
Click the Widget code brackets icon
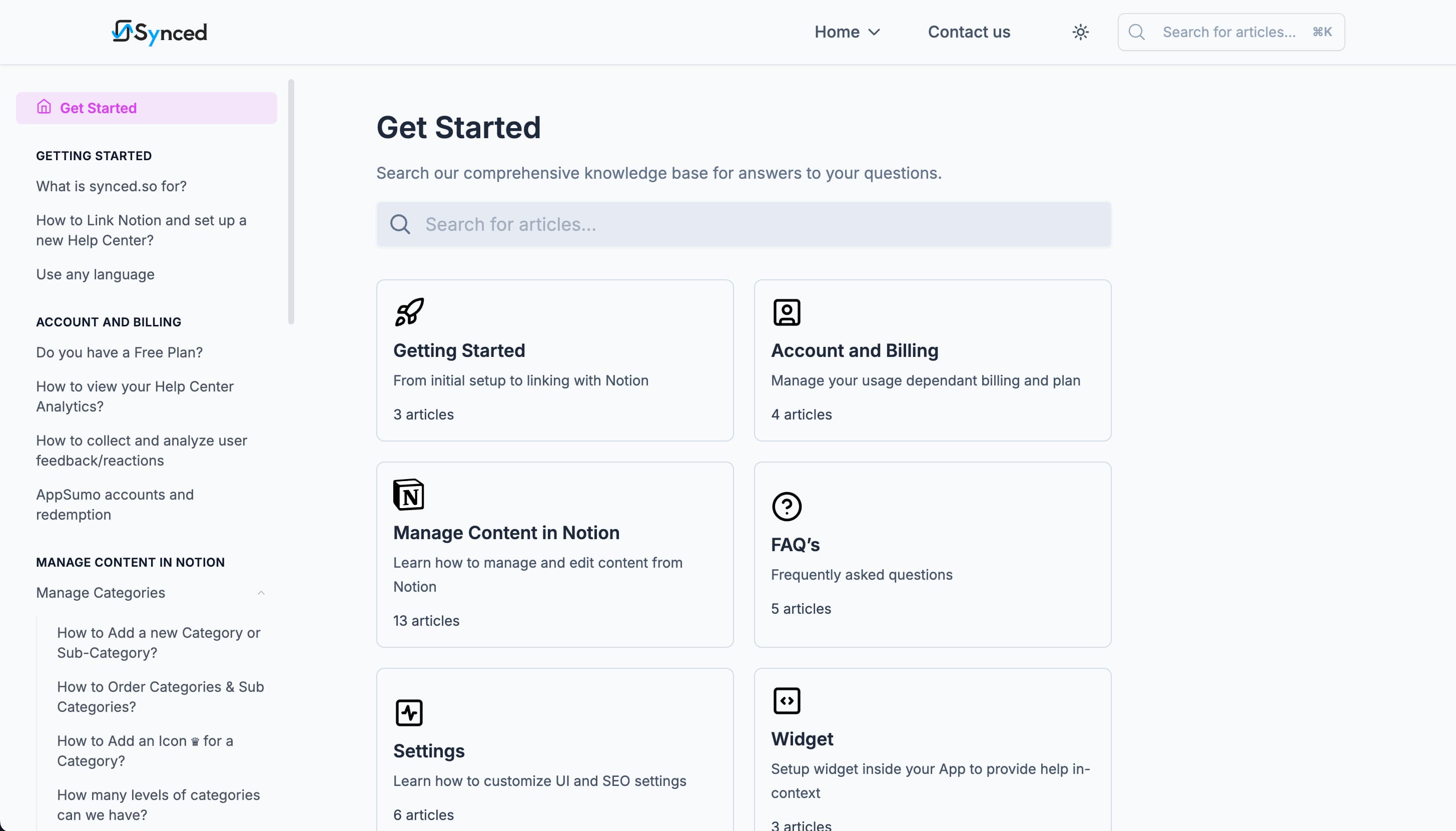point(787,701)
